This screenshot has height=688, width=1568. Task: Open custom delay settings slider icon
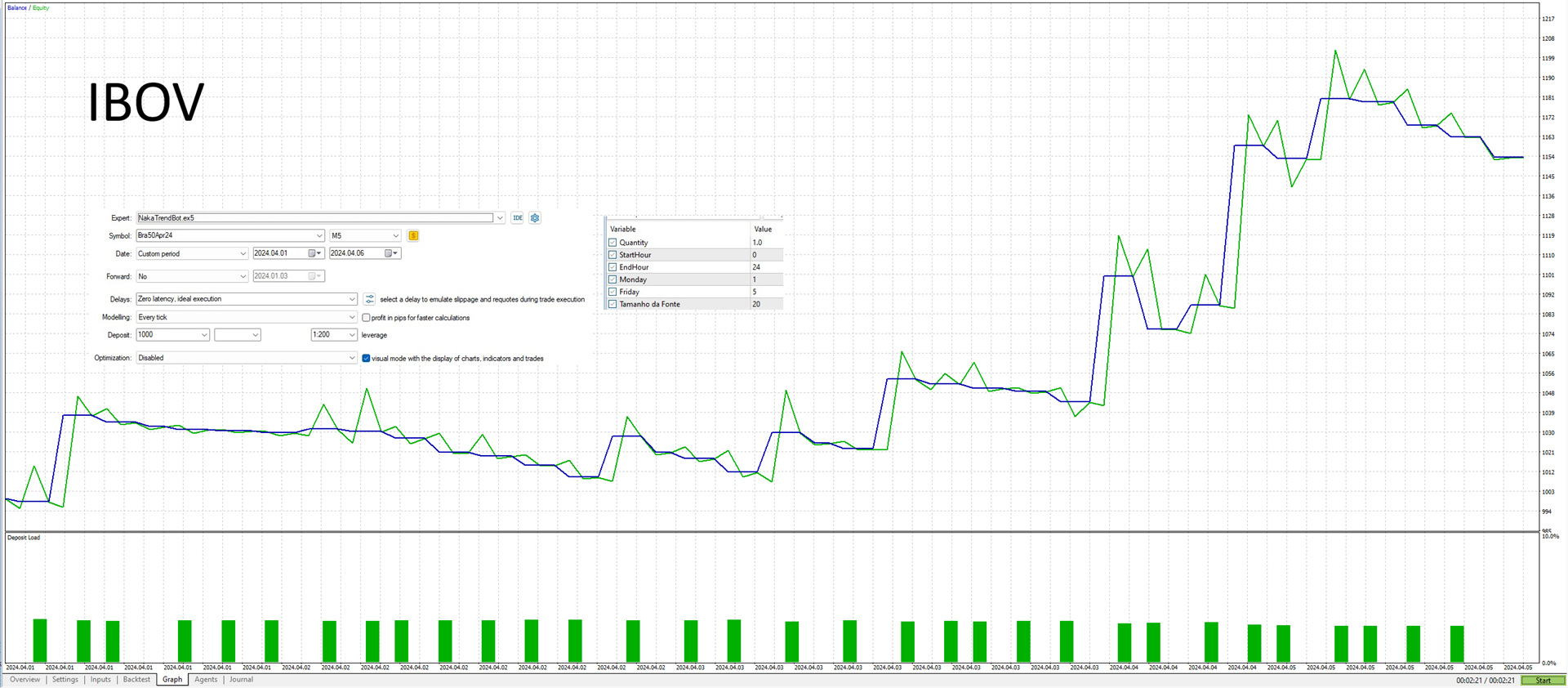pyautogui.click(x=369, y=299)
